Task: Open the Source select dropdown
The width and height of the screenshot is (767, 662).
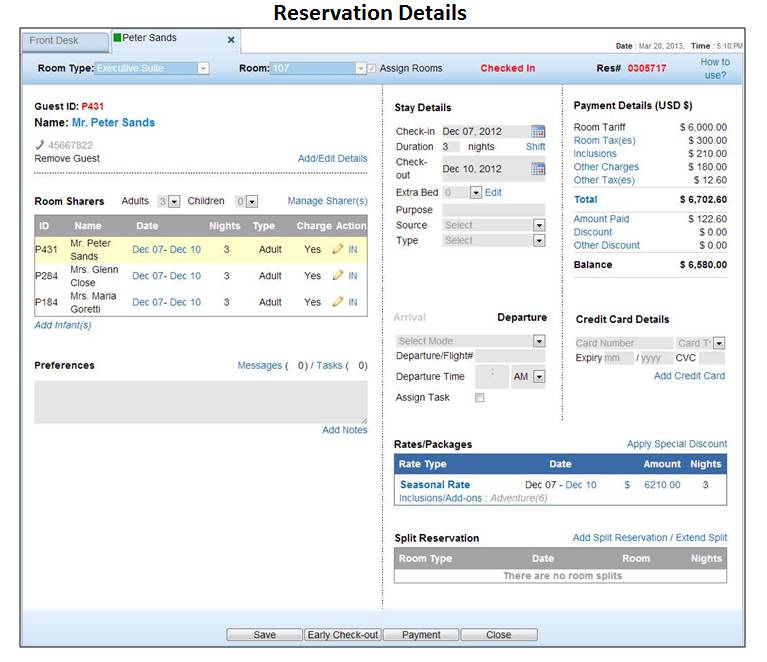Action: (x=539, y=225)
